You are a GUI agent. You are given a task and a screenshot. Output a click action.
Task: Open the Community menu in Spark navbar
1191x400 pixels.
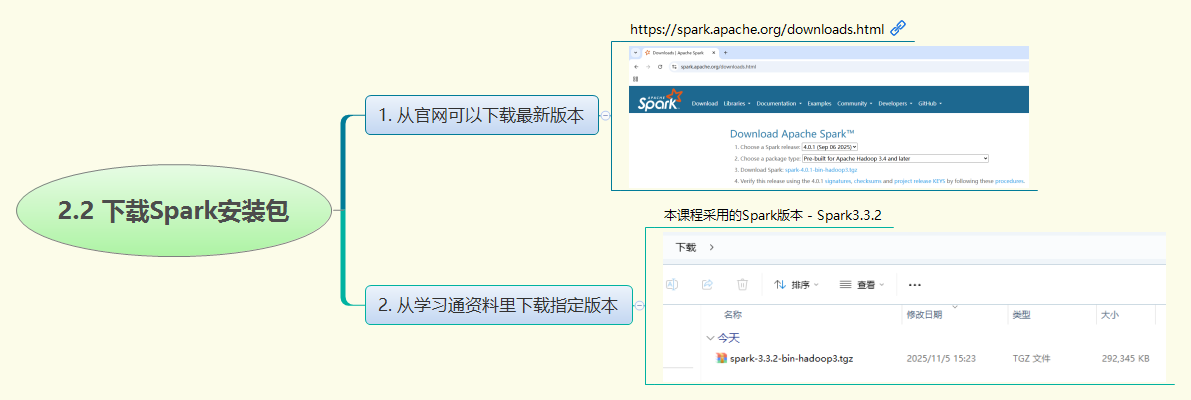[855, 103]
